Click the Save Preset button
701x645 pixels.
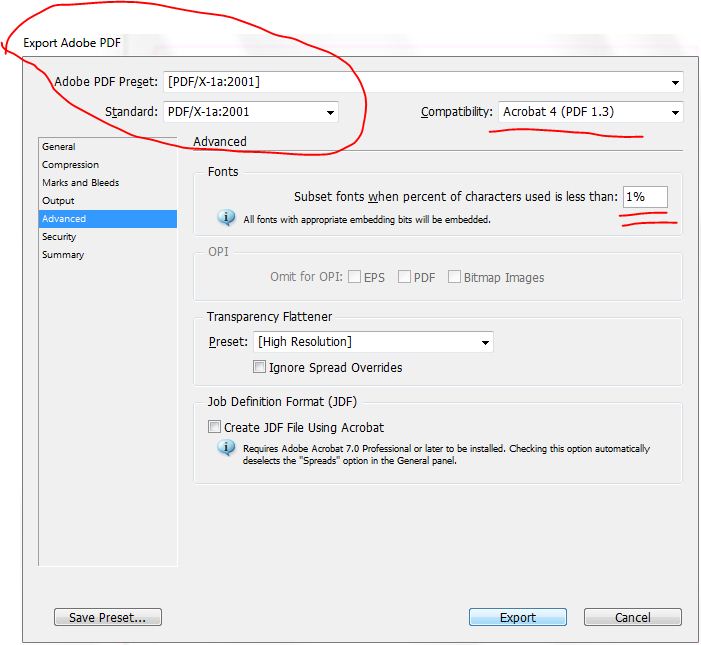(108, 617)
